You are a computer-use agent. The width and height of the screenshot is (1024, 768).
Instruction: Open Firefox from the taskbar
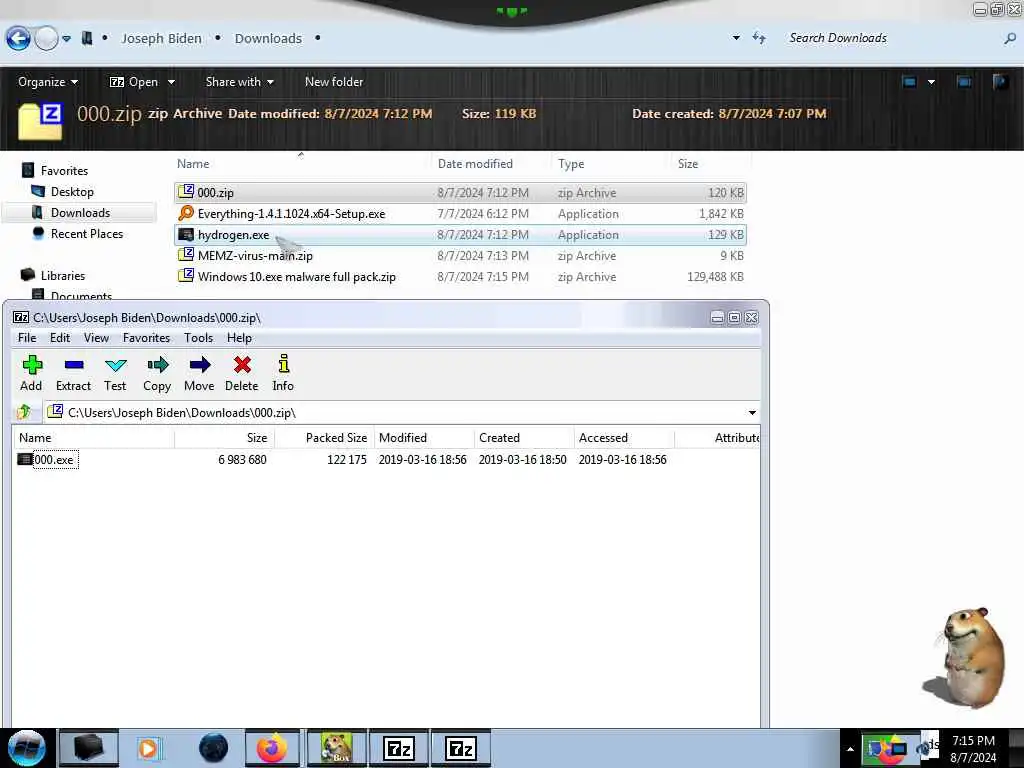[x=272, y=748]
